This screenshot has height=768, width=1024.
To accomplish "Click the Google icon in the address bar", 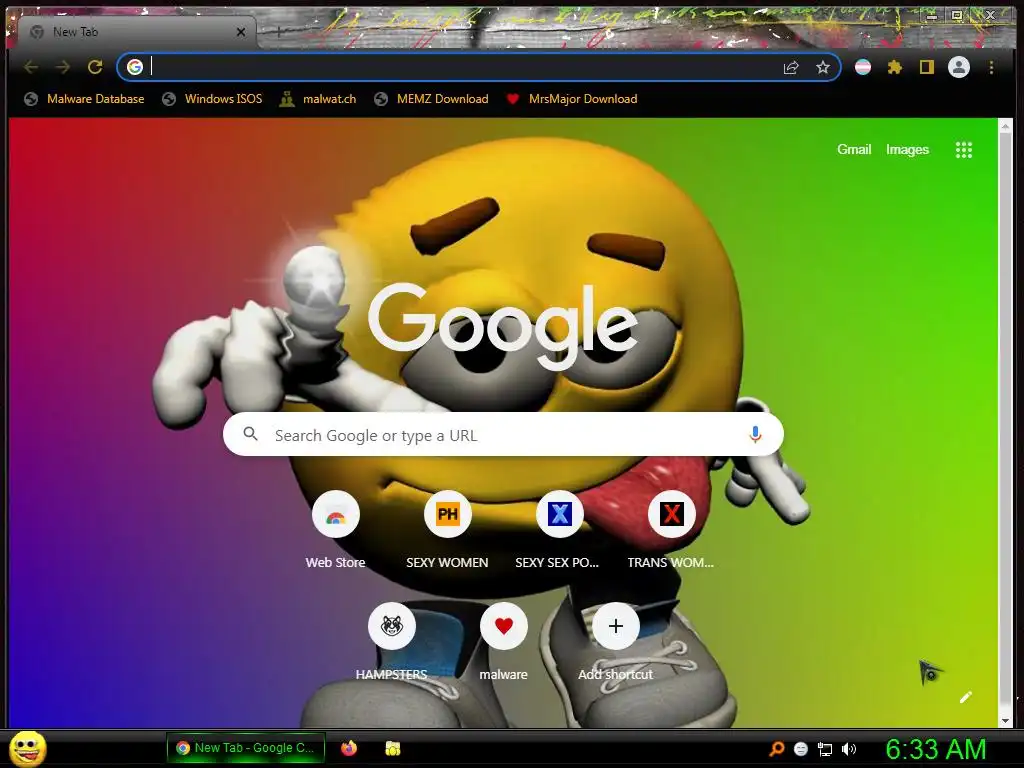I will click(x=135, y=67).
